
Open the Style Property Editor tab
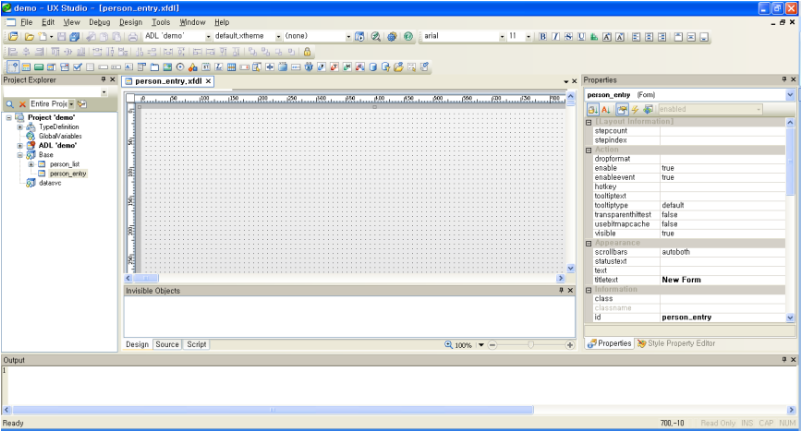point(680,343)
